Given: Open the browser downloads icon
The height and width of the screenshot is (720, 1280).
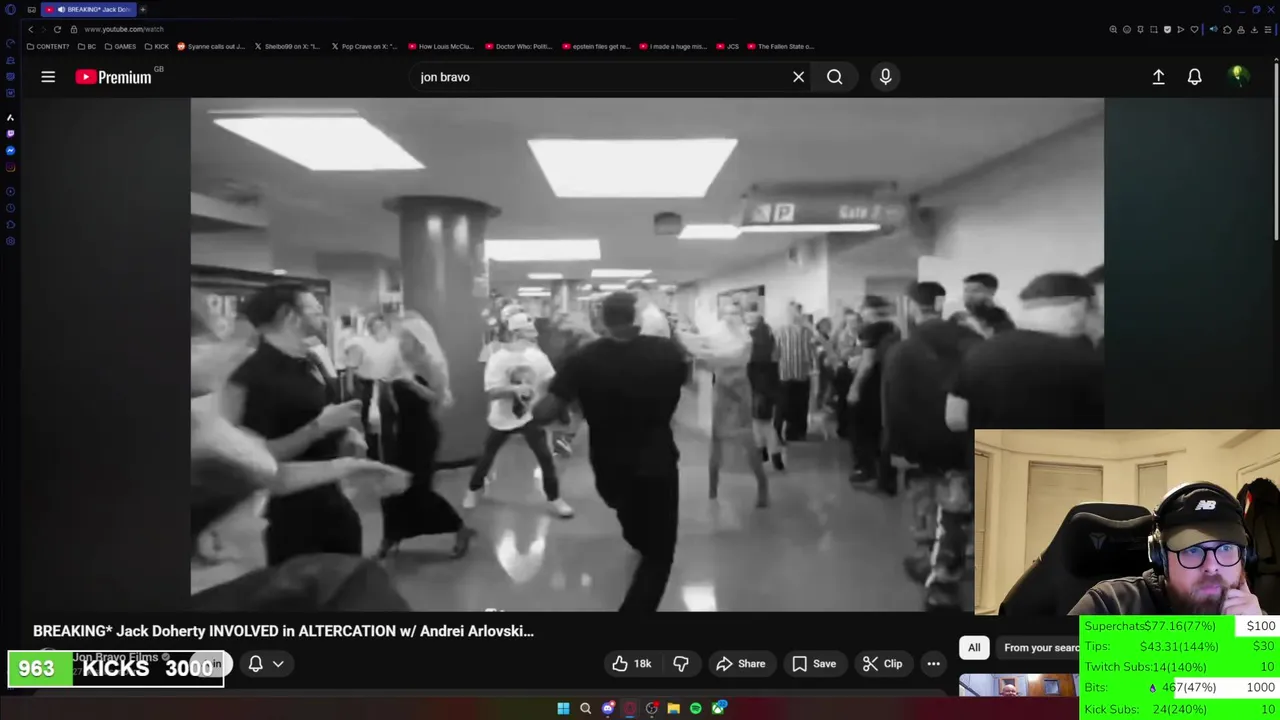Looking at the screenshot, I should pyautogui.click(x=1254, y=30).
